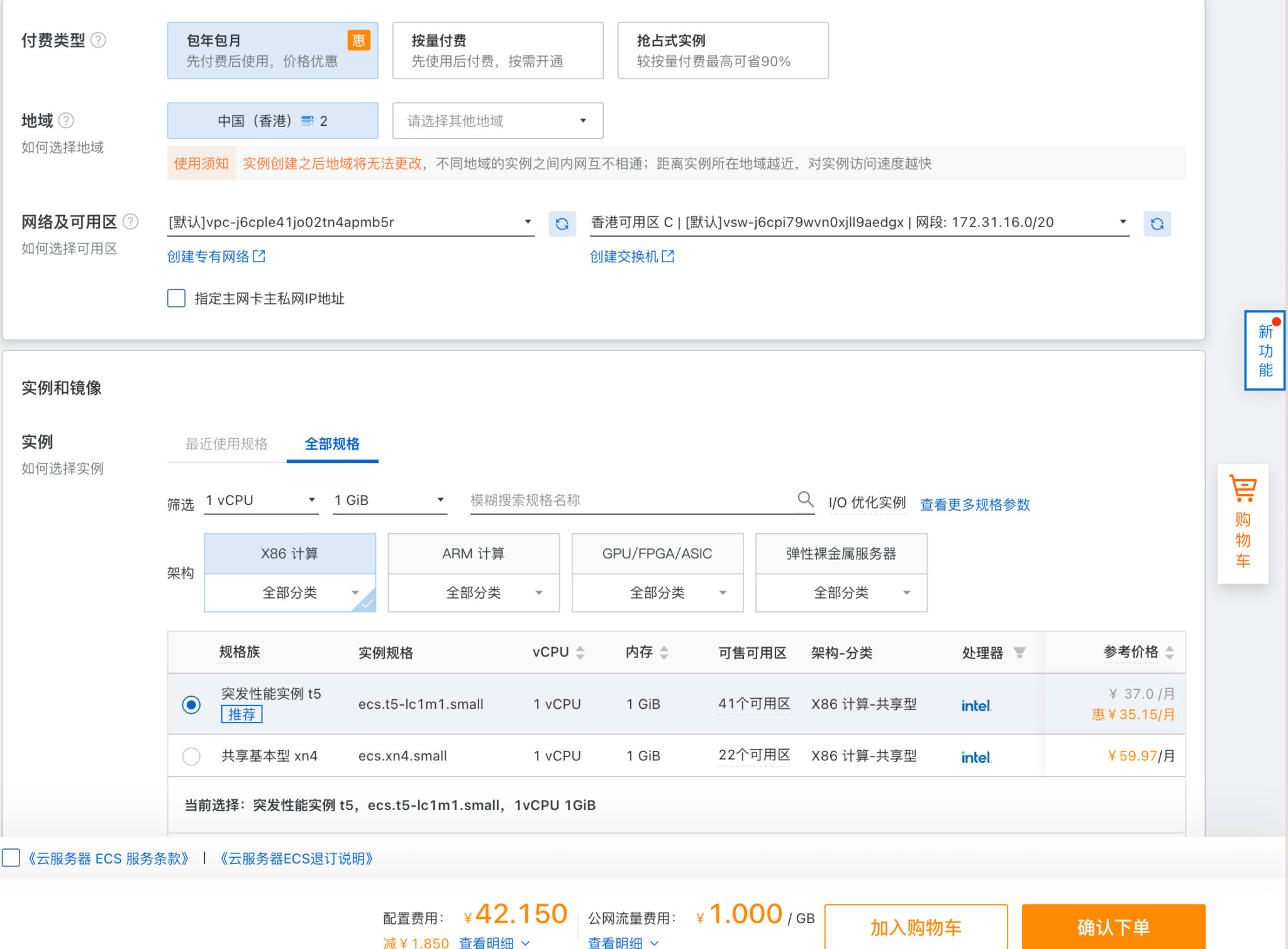This screenshot has height=949, width=1288.
Task: Click search magnifier in 规格名称 field
Action: point(805,499)
